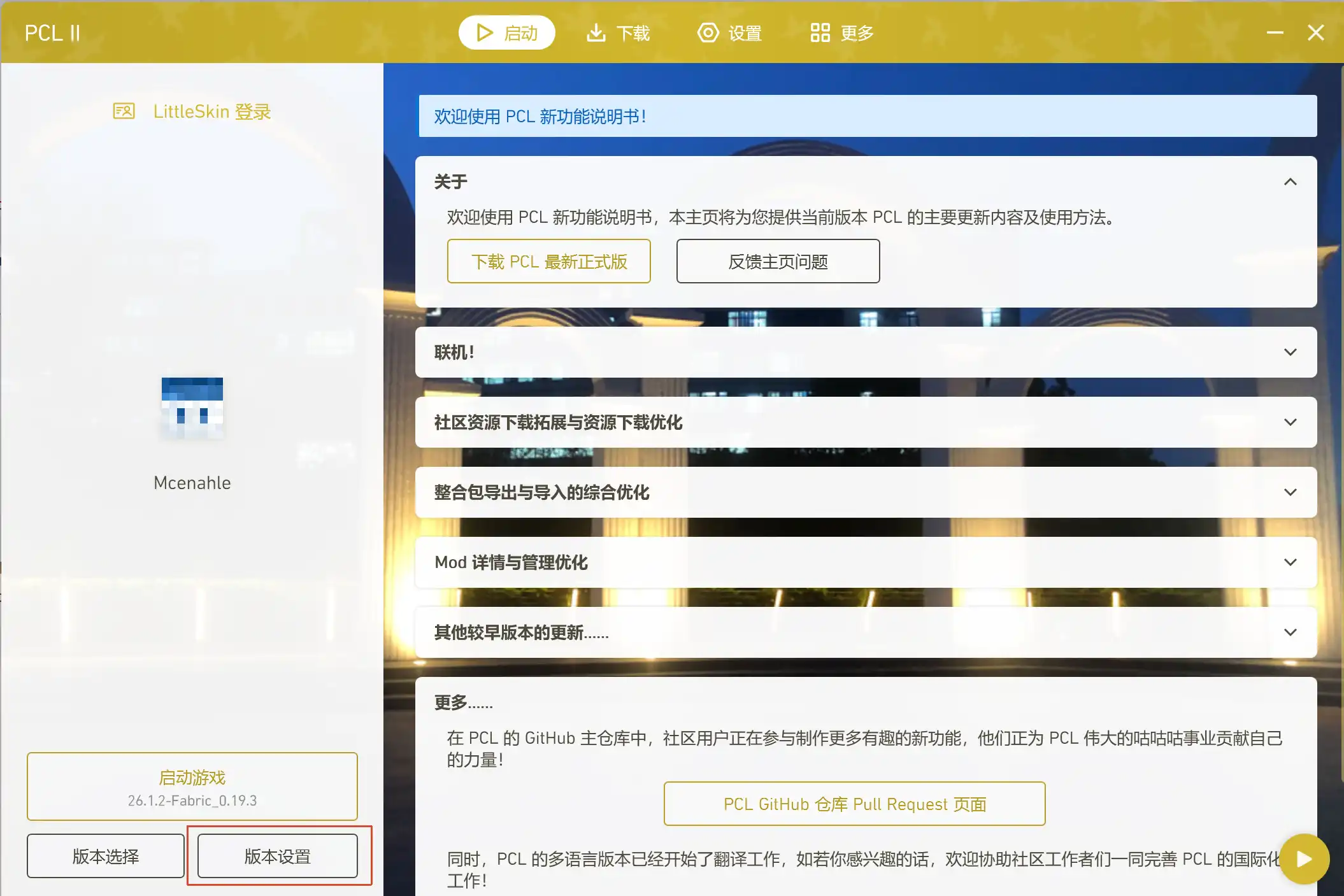Screen dimensions: 1344x896
Task: Minimize the PCL II window
Action: coord(1275,32)
